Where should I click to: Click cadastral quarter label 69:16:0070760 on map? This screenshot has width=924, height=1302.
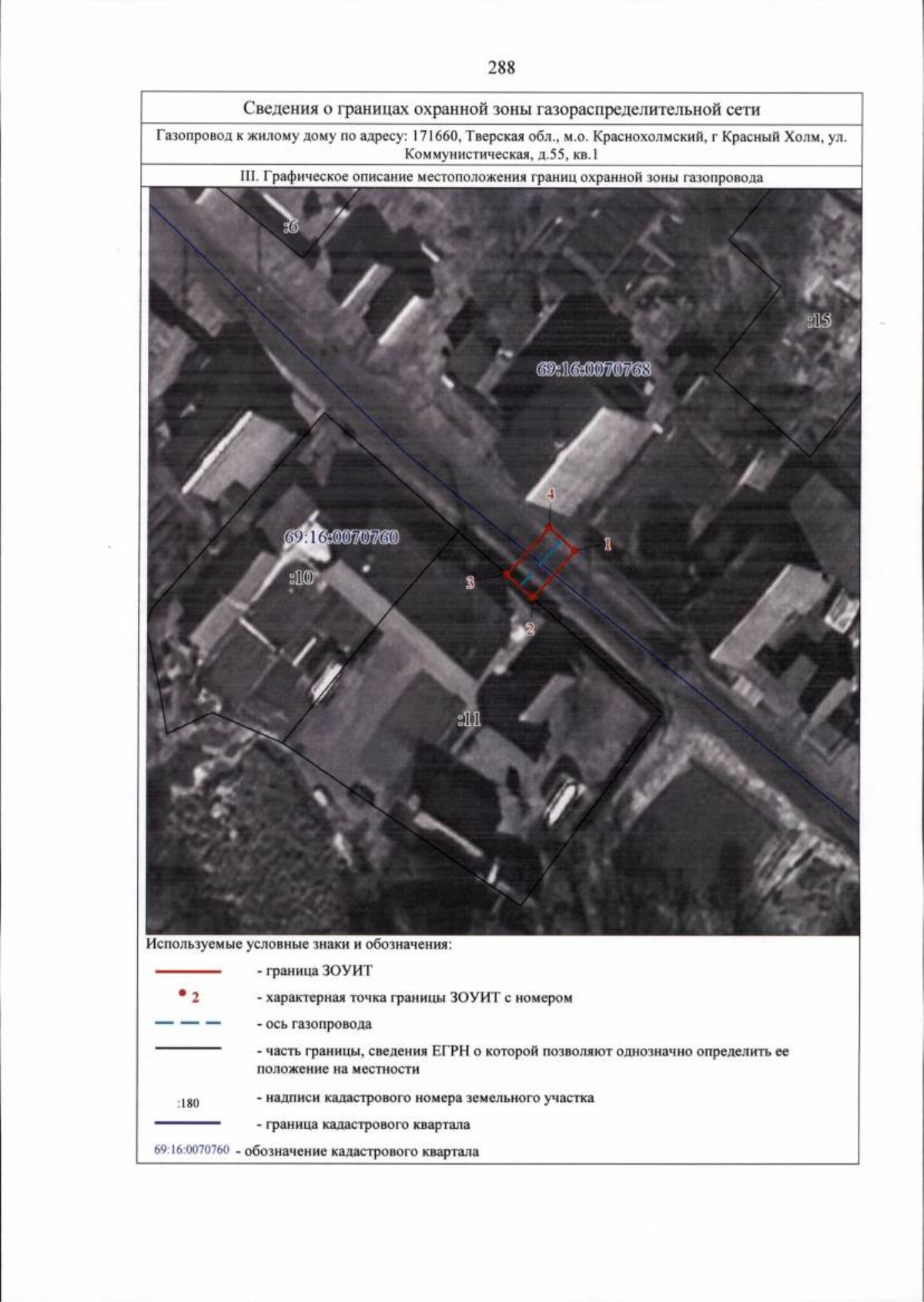(x=342, y=537)
